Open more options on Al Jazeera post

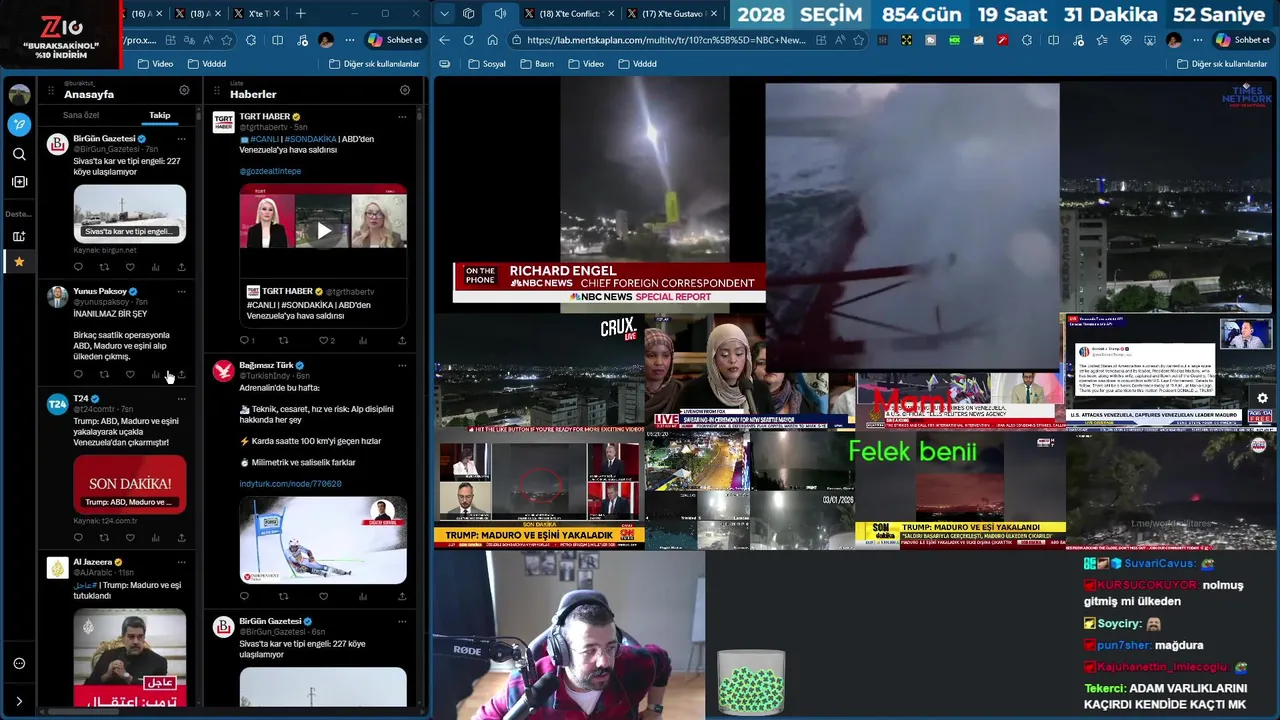click(181, 562)
